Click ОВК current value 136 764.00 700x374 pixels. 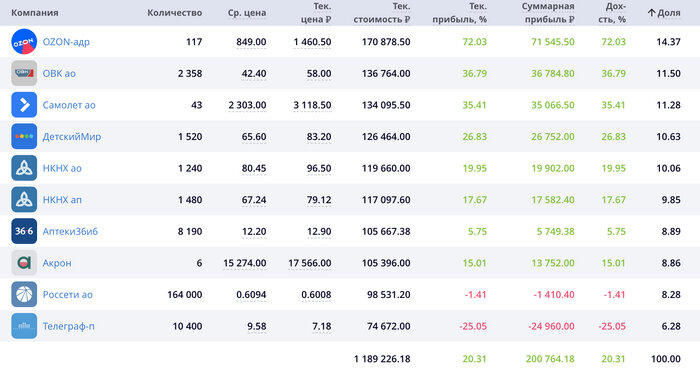coord(386,74)
